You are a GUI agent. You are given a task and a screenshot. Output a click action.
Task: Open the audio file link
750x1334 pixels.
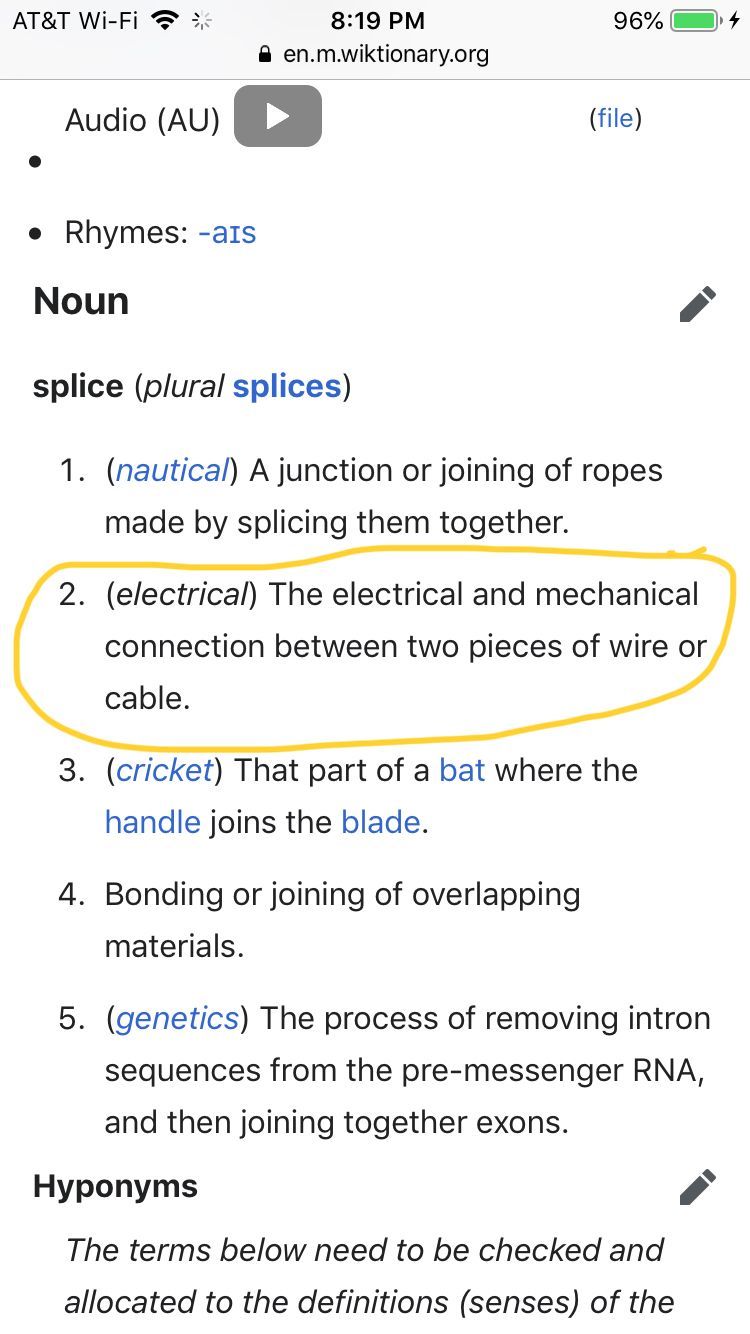pyautogui.click(x=615, y=119)
